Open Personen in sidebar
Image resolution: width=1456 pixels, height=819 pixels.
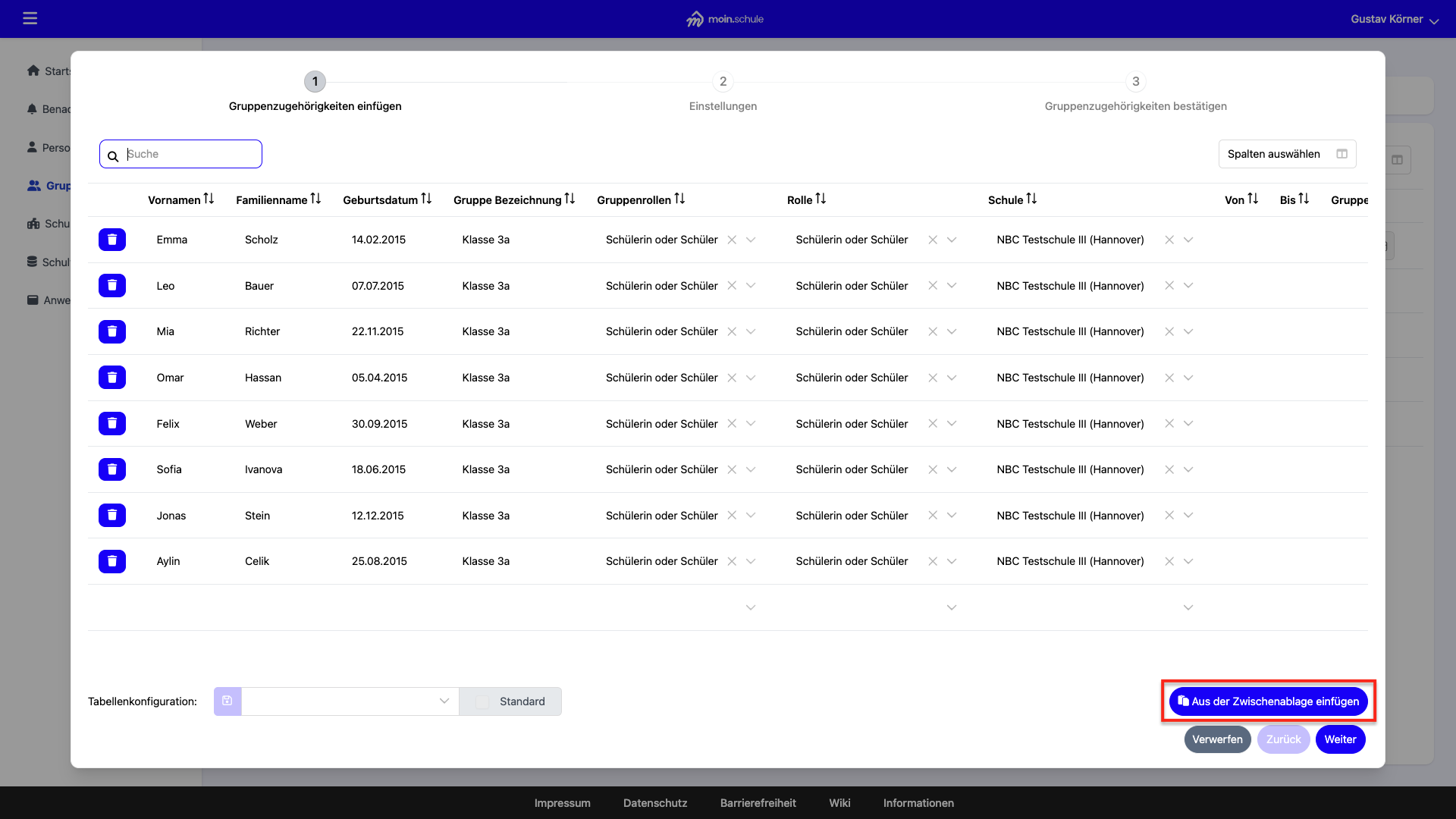click(49, 148)
